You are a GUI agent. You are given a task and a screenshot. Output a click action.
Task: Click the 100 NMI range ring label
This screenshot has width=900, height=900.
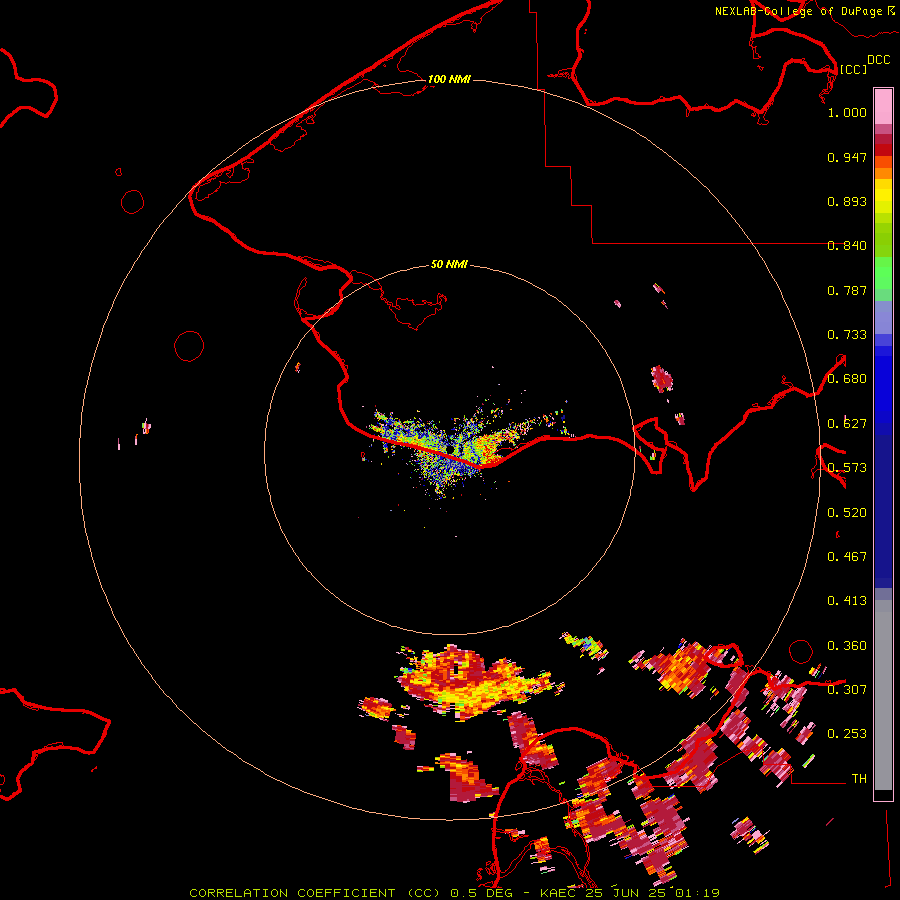449,79
